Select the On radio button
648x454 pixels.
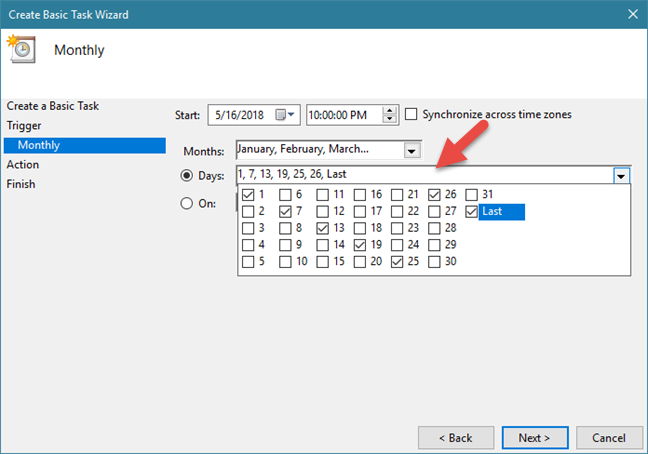click(x=187, y=203)
